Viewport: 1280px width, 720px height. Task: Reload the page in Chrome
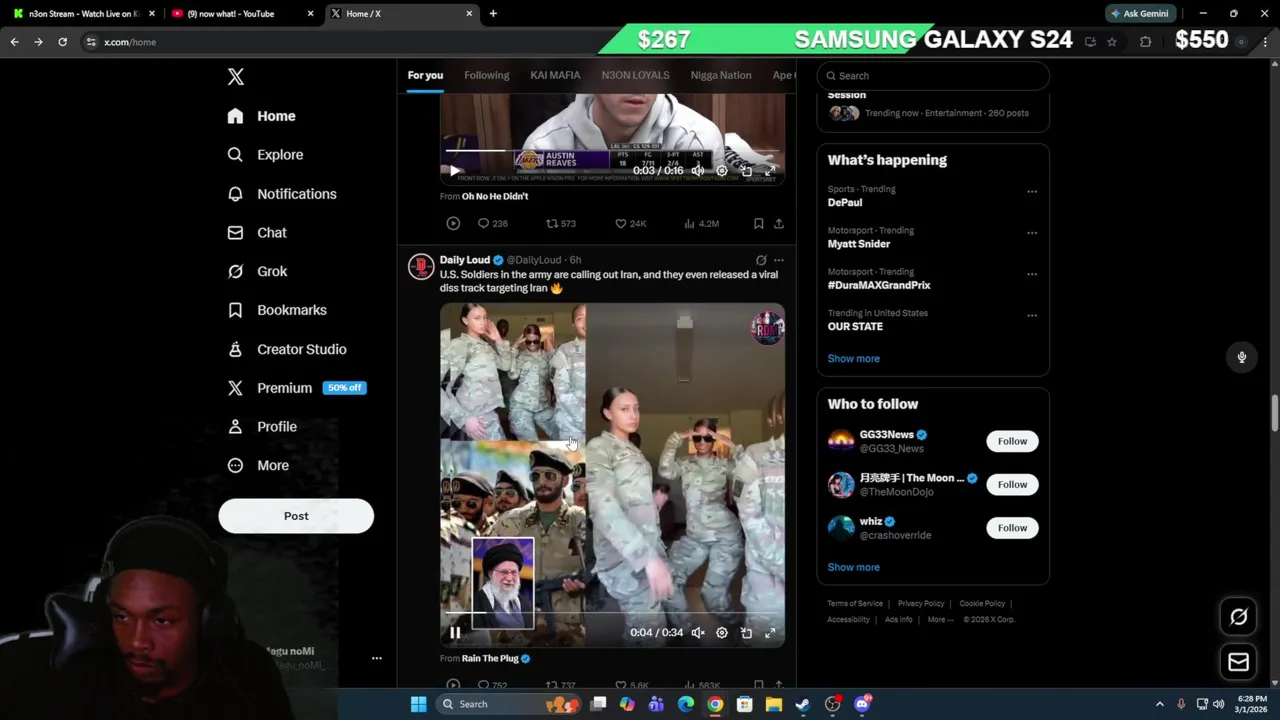click(x=62, y=42)
